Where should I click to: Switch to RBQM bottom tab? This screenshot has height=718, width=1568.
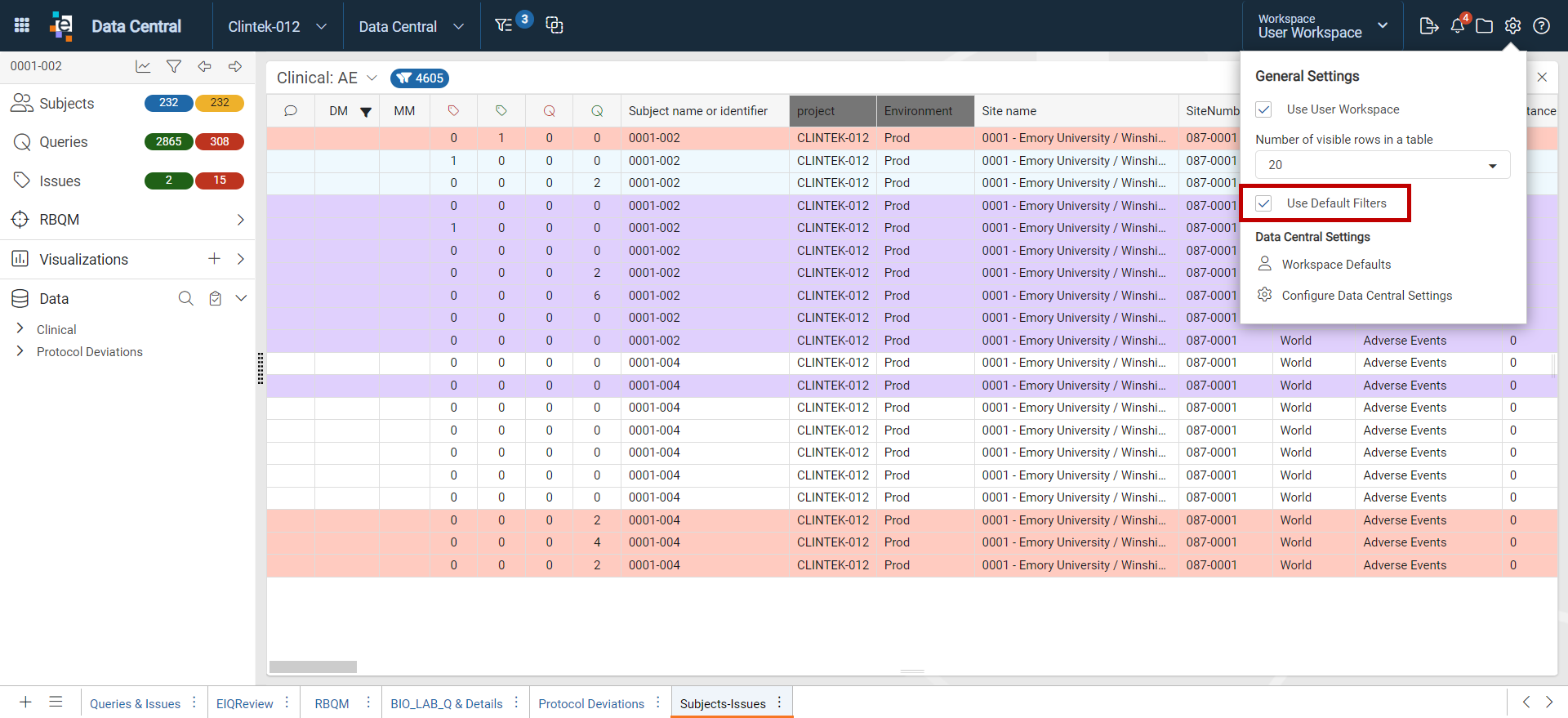click(332, 703)
